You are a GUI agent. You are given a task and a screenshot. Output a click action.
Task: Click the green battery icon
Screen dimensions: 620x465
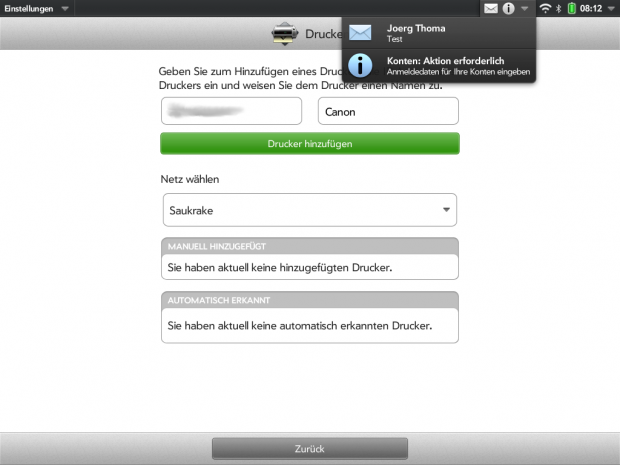(x=571, y=8)
